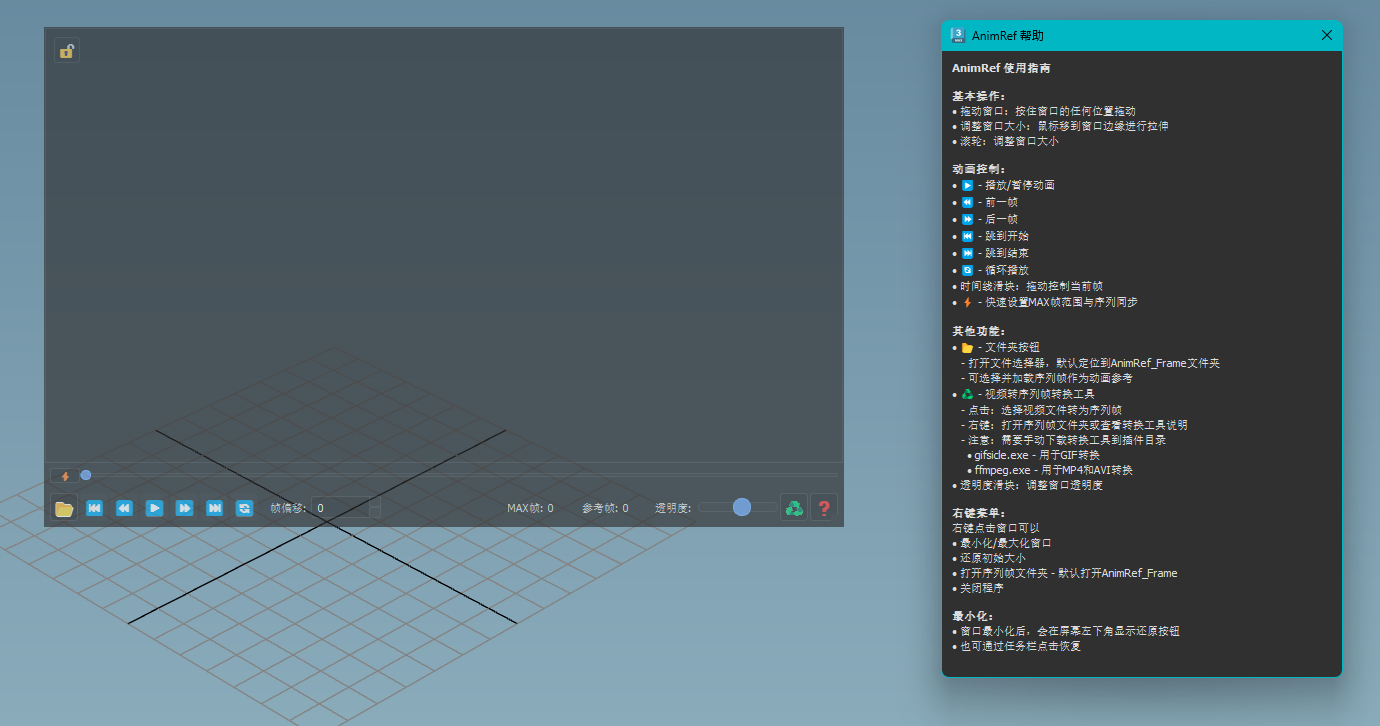The height and width of the screenshot is (726, 1380).
Task: Click the MAX帧: 0 readout
Action: [530, 508]
